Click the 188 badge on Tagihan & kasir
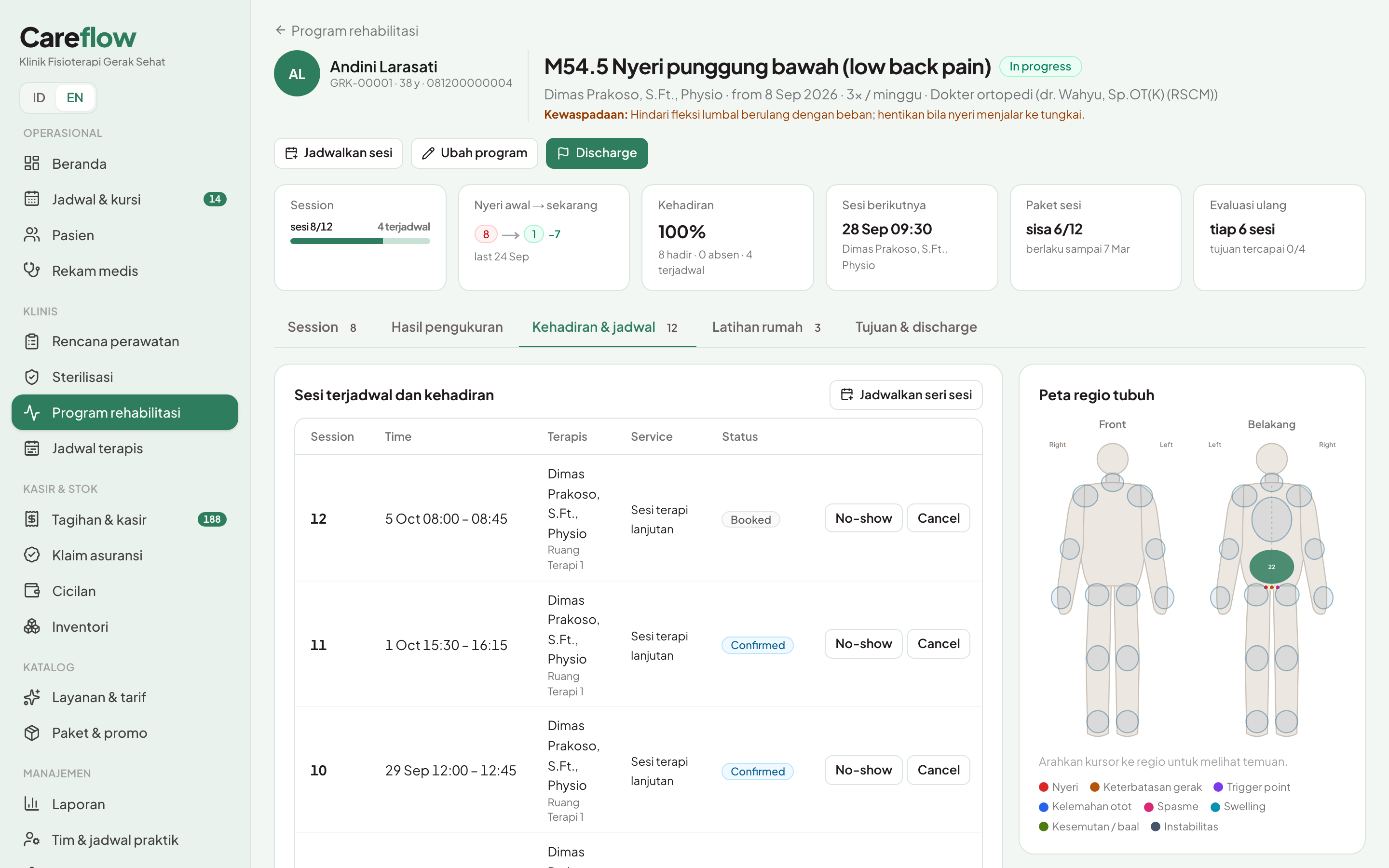The image size is (1389, 868). point(212,519)
